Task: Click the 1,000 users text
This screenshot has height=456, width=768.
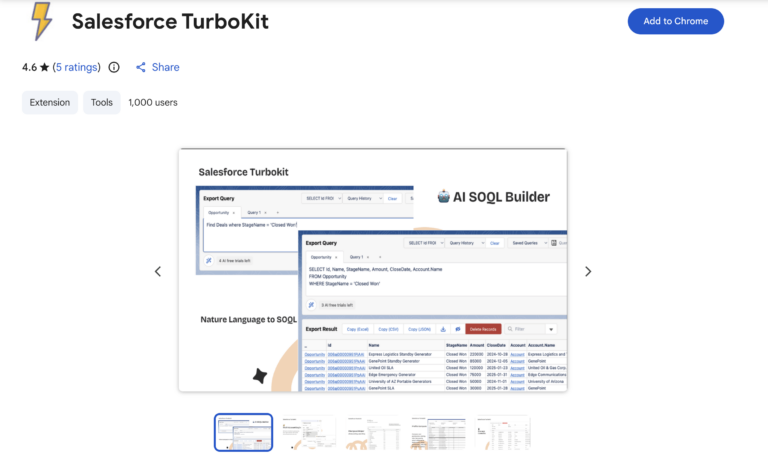Action: [153, 102]
